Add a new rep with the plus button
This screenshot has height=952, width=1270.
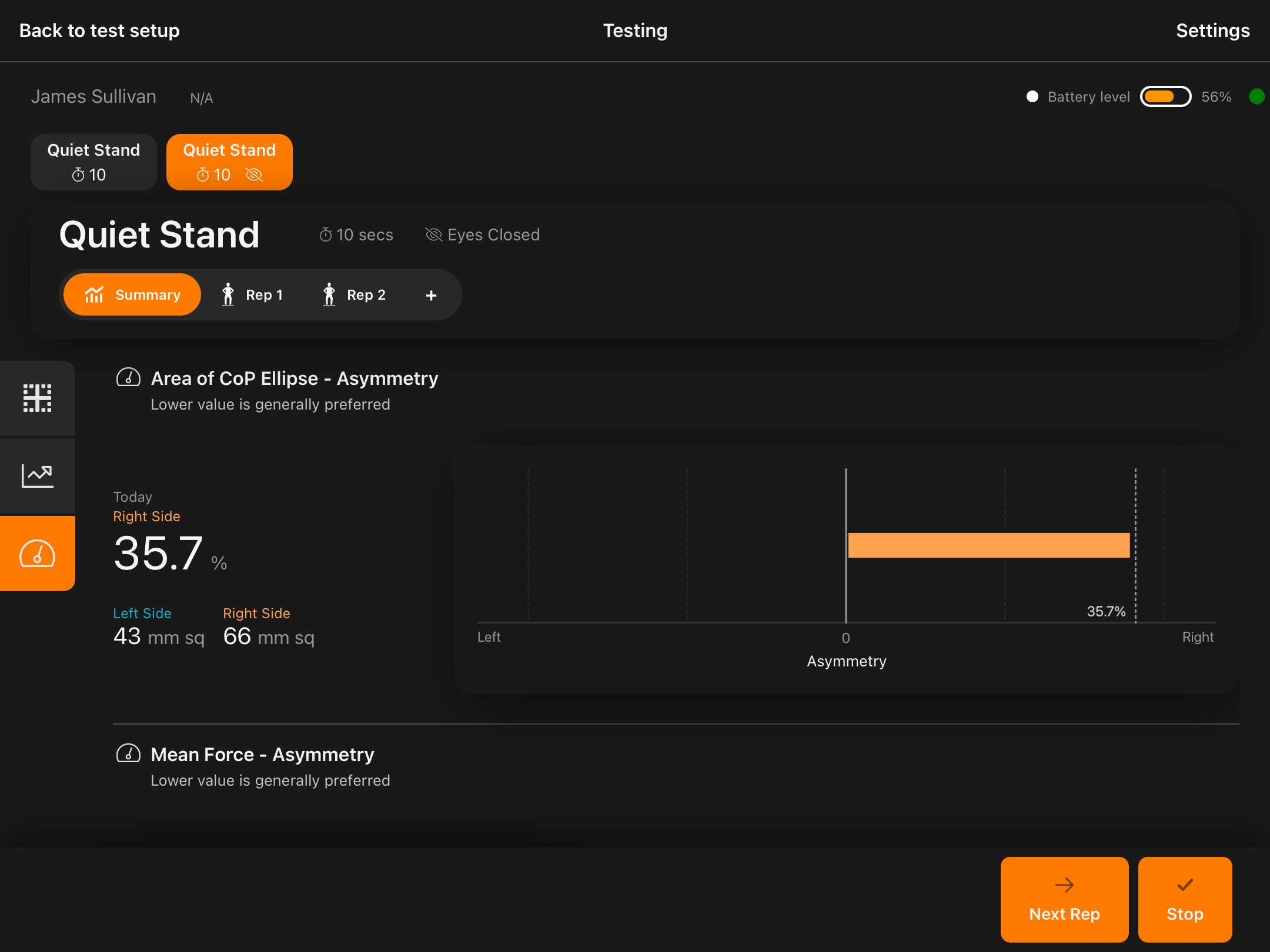(x=431, y=294)
